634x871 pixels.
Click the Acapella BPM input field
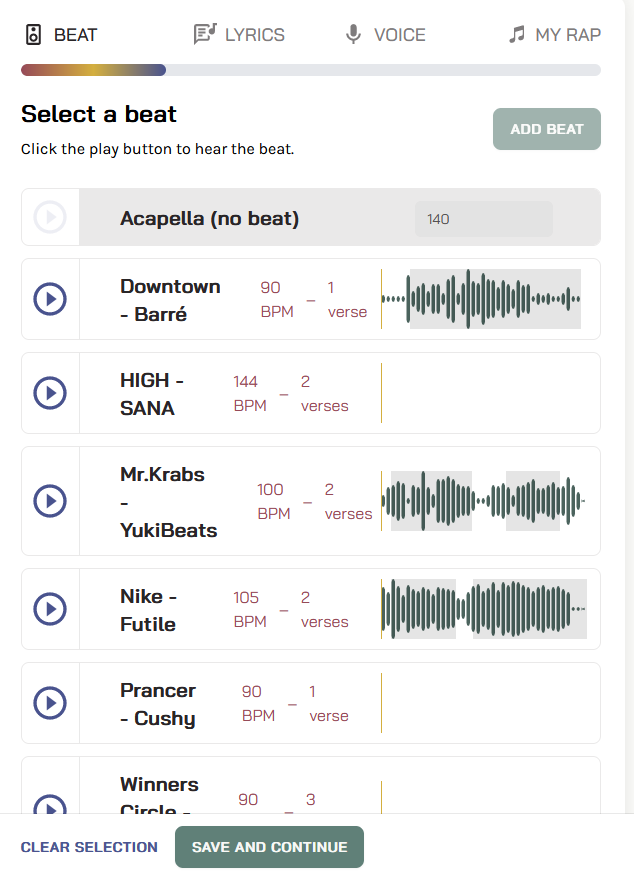tap(483, 219)
